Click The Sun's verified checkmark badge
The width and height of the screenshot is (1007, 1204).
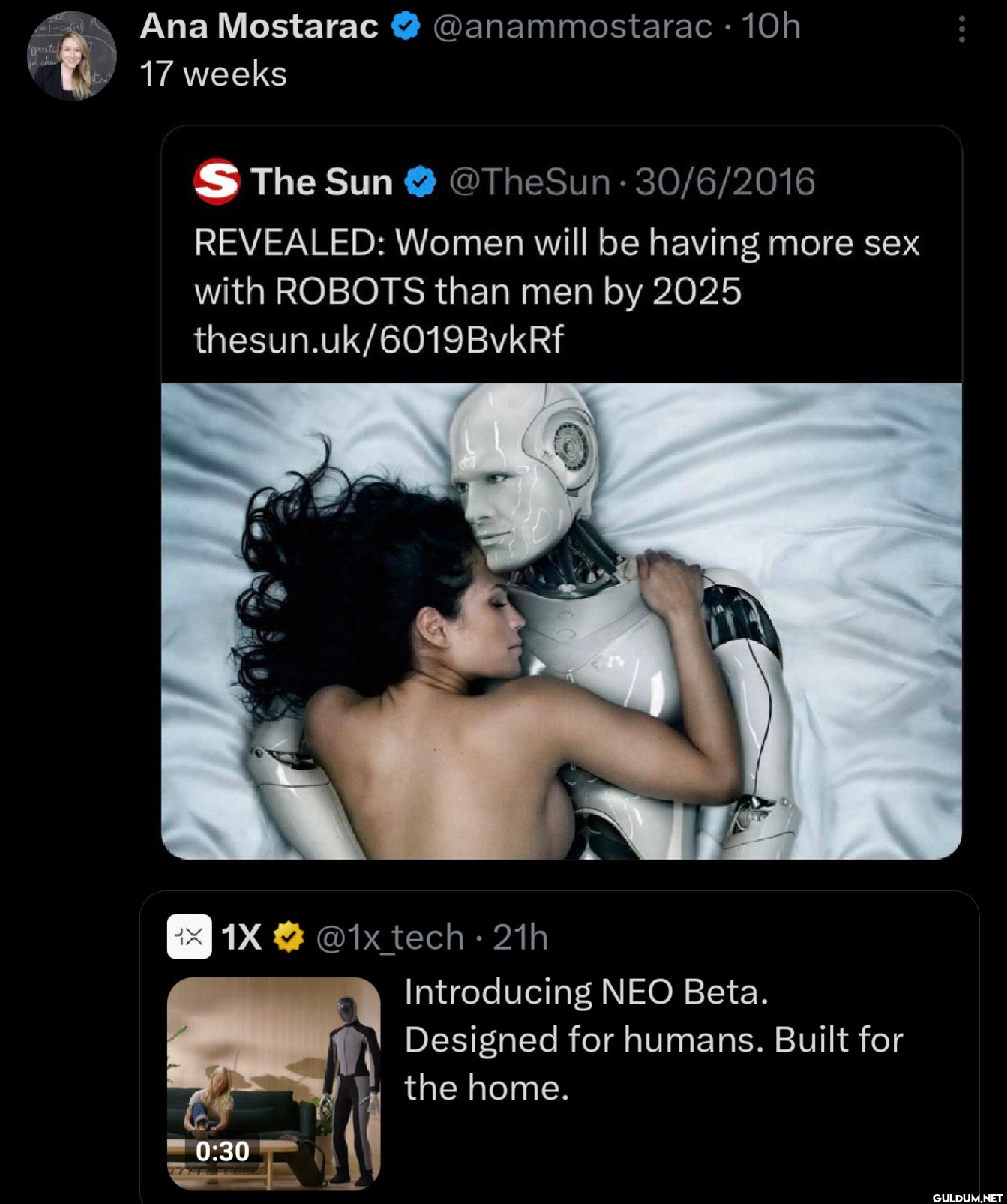coord(420,182)
